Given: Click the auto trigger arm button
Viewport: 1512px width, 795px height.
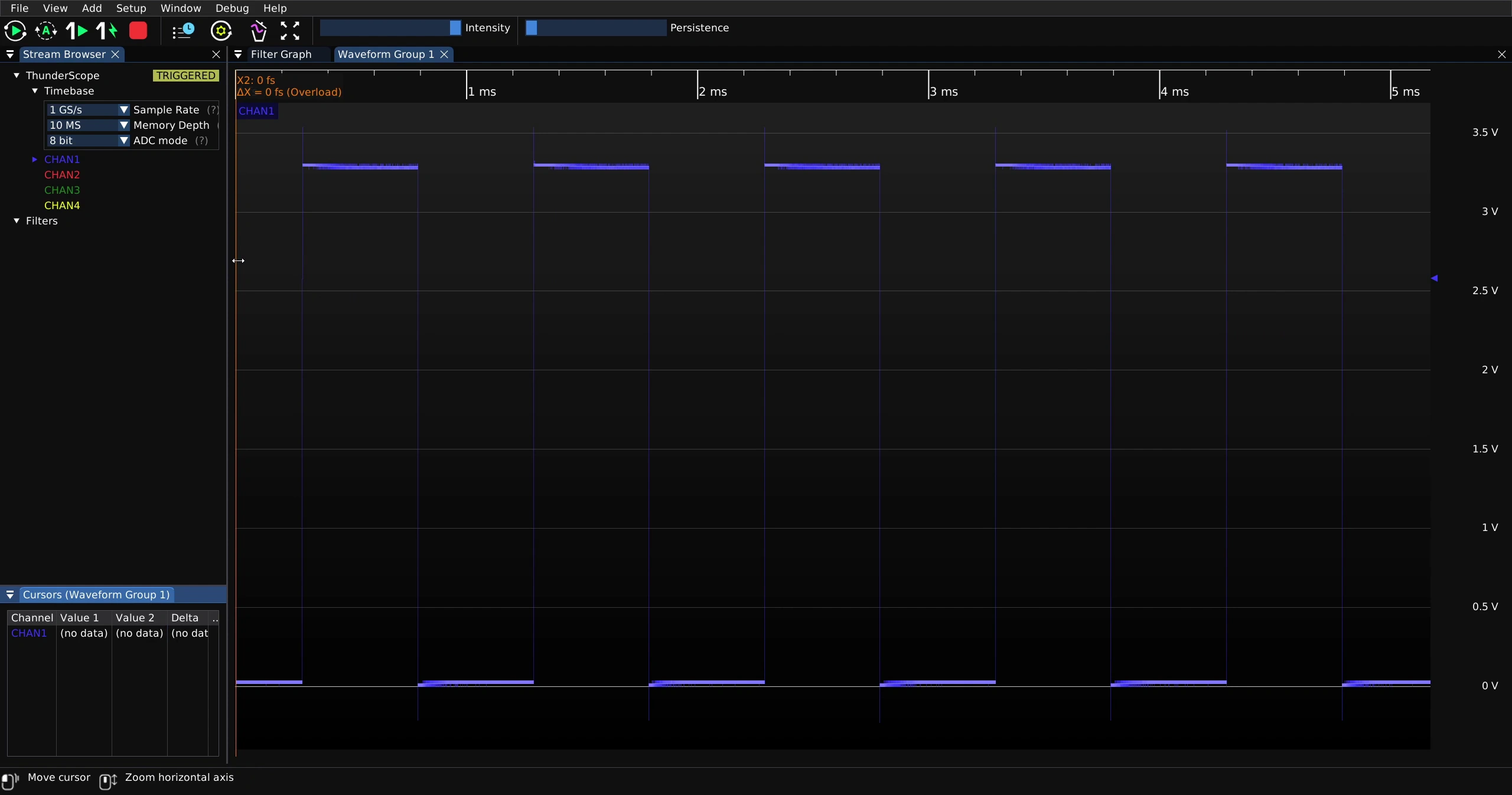Looking at the screenshot, I should 46,31.
